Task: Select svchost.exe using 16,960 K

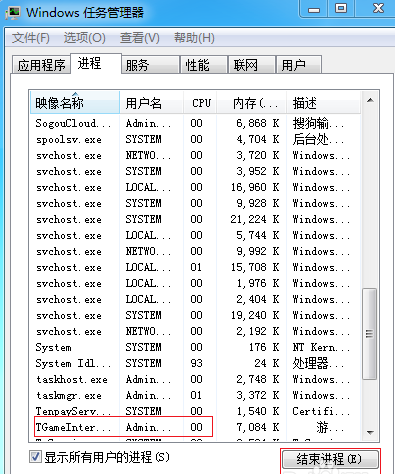Action: [x=195, y=187]
